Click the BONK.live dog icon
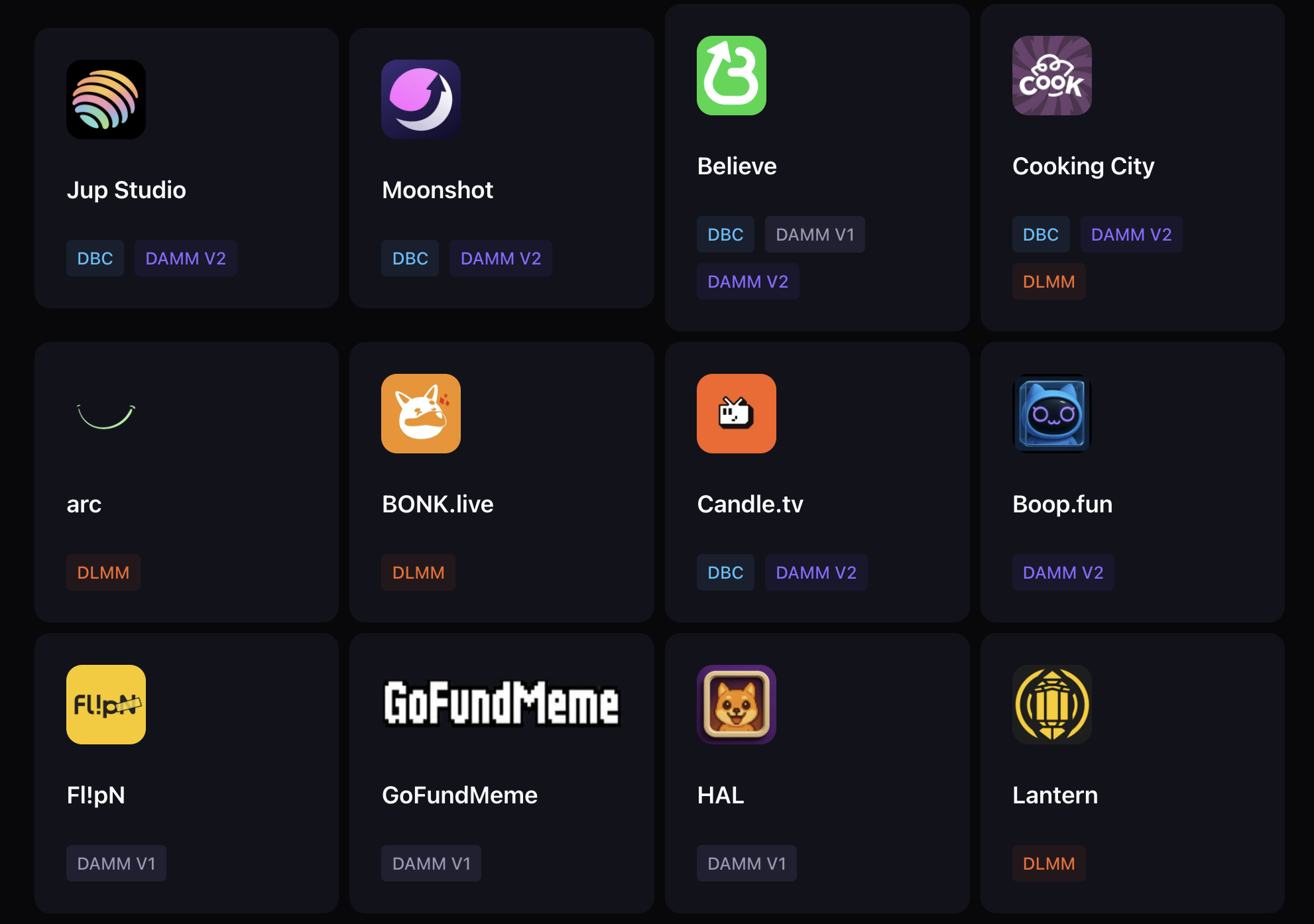This screenshot has height=924, width=1314. [x=421, y=414]
